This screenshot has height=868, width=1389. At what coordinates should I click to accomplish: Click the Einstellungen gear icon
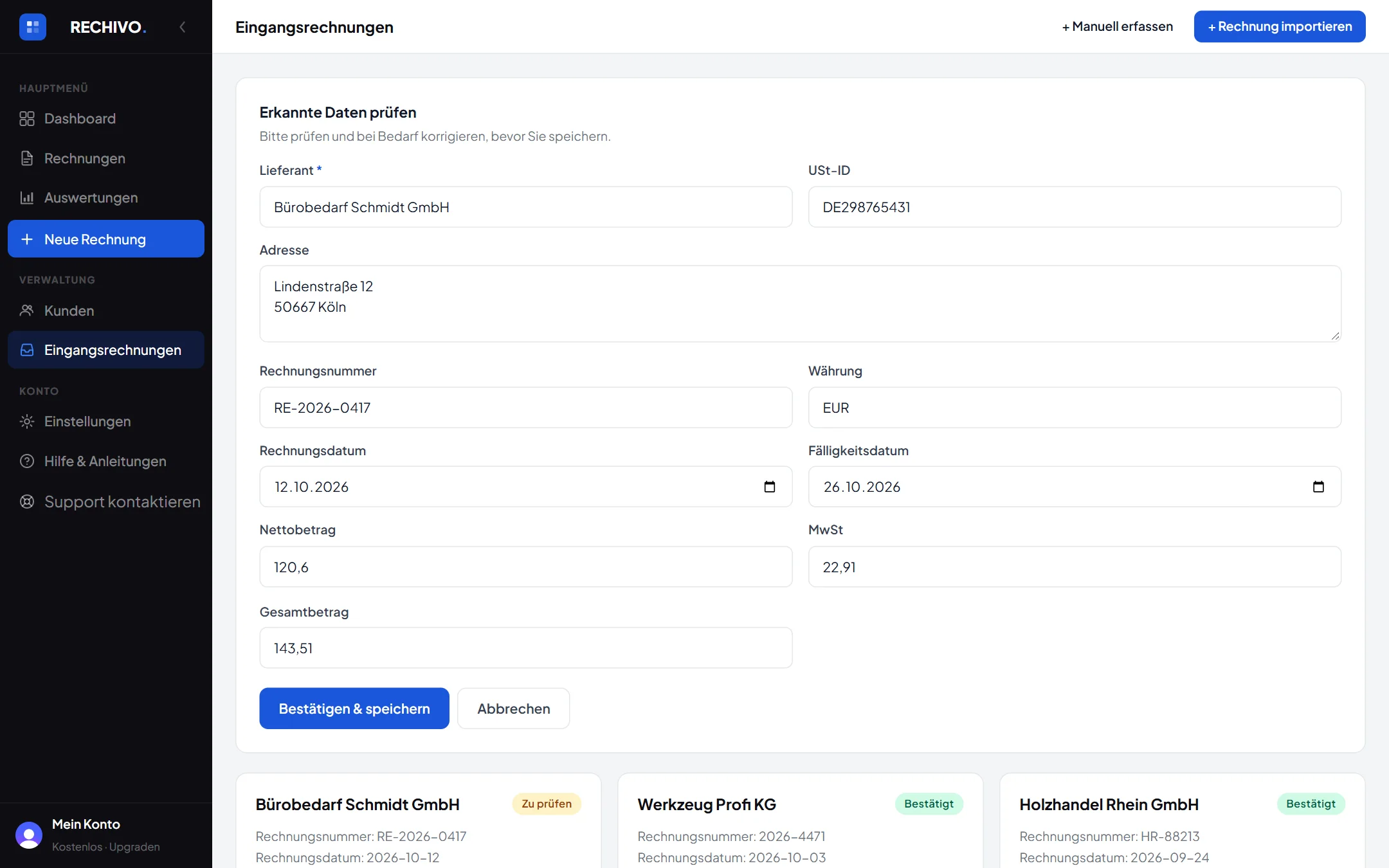27,422
